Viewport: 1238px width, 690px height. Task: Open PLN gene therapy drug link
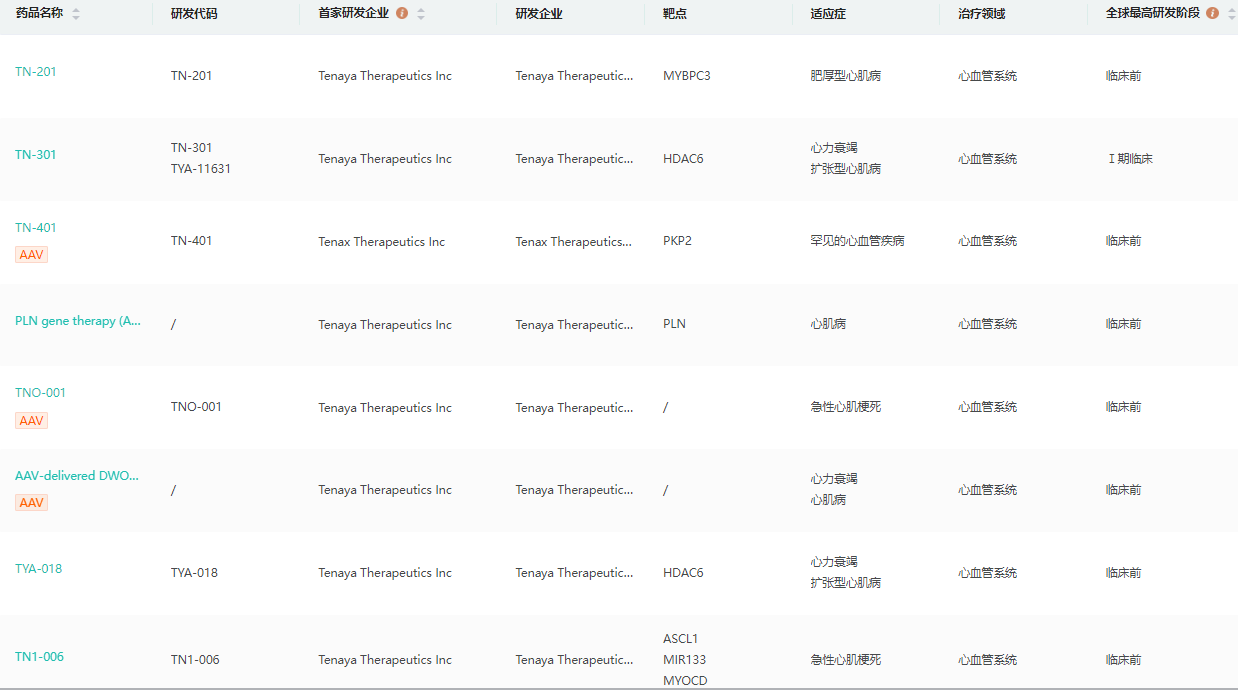pyautogui.click(x=78, y=321)
